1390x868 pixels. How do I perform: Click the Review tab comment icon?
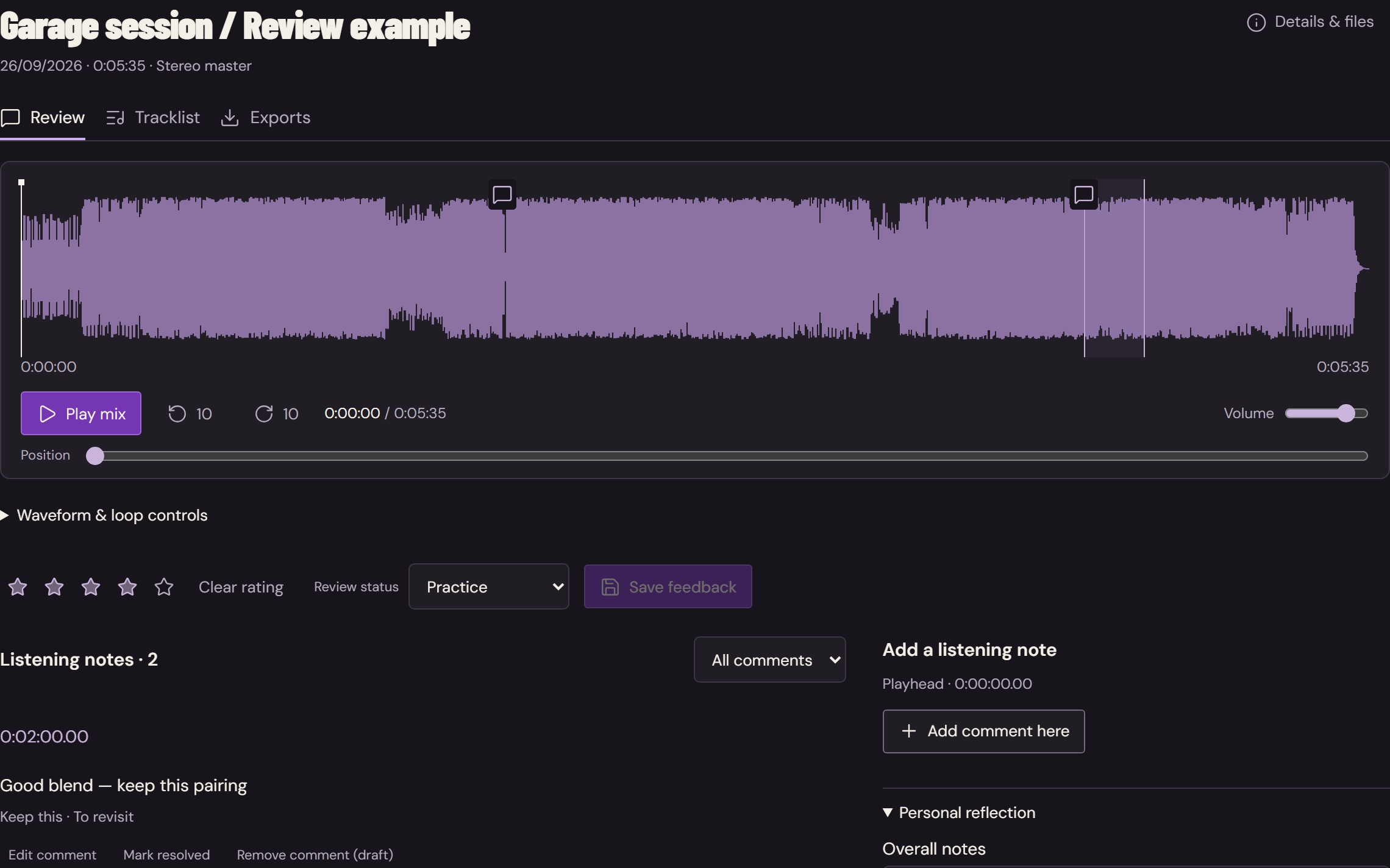click(x=10, y=118)
